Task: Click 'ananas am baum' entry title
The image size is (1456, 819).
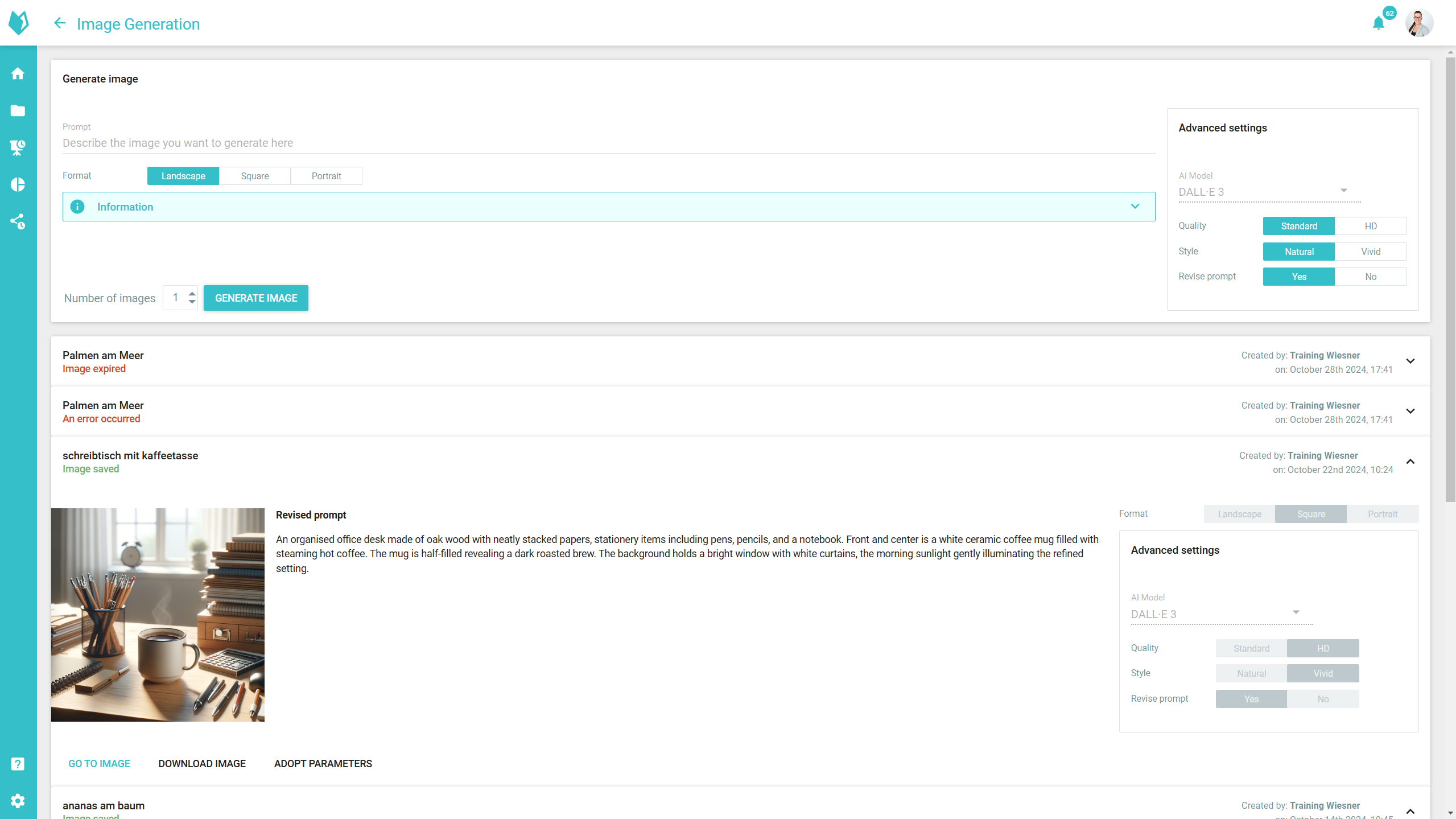Action: tap(104, 805)
